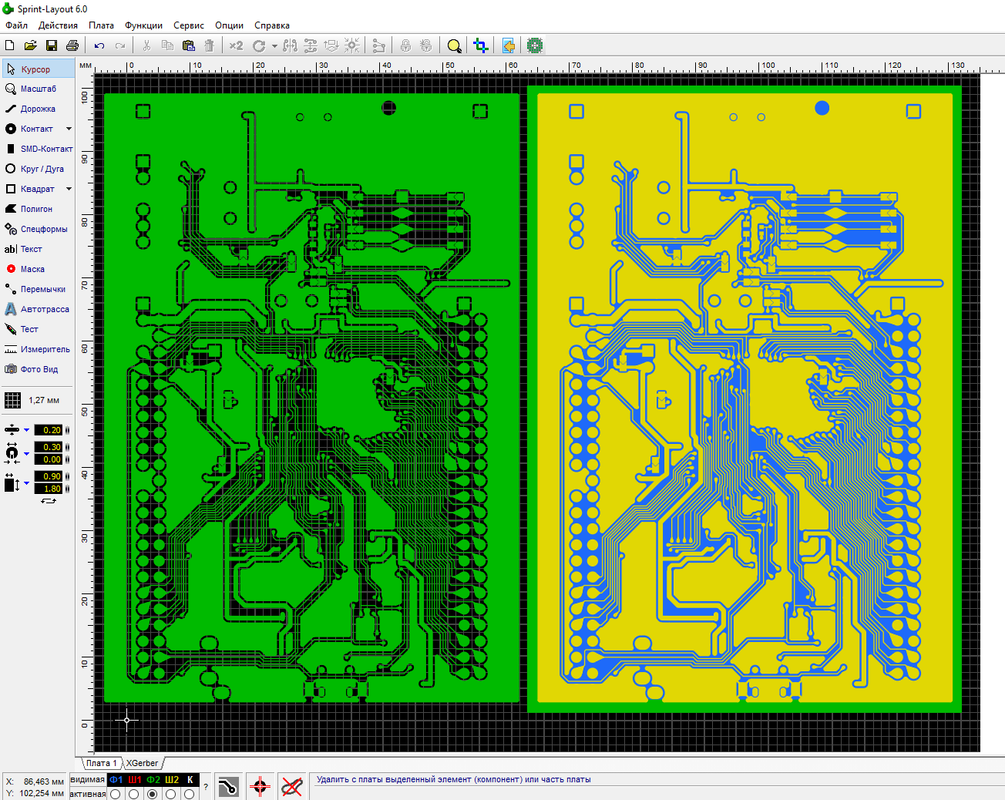
Task: Select the Текст tool
Action: click(38, 249)
